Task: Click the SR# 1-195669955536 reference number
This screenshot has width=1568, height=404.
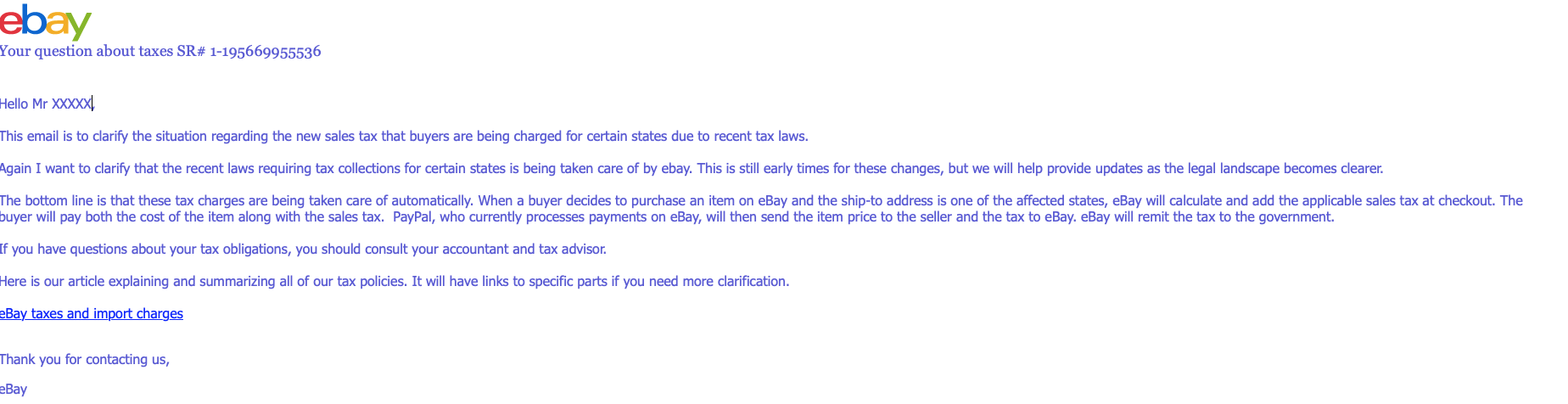Action: [249, 51]
